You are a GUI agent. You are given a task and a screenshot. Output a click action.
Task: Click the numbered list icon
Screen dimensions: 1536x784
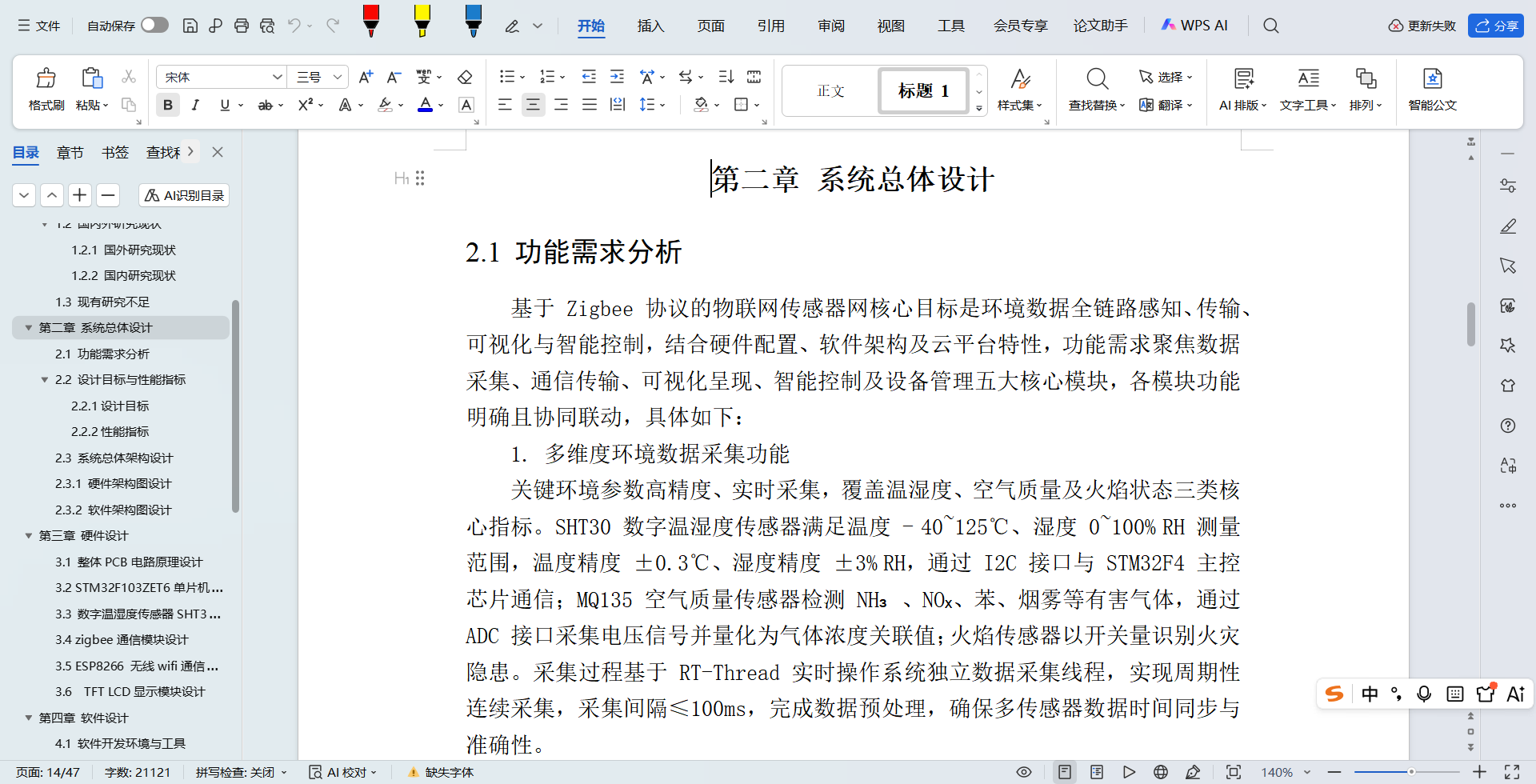547,77
